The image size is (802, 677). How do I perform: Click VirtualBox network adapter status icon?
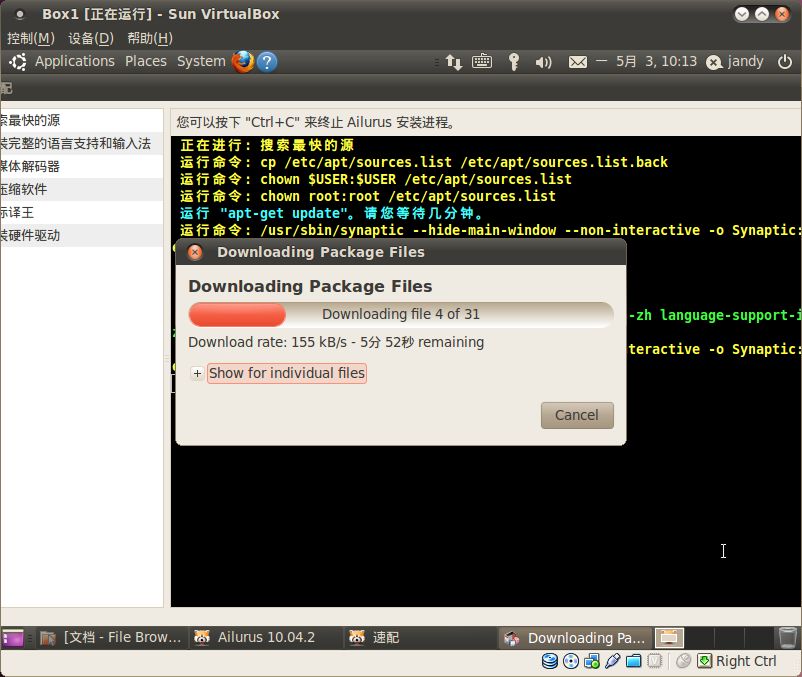[592, 661]
